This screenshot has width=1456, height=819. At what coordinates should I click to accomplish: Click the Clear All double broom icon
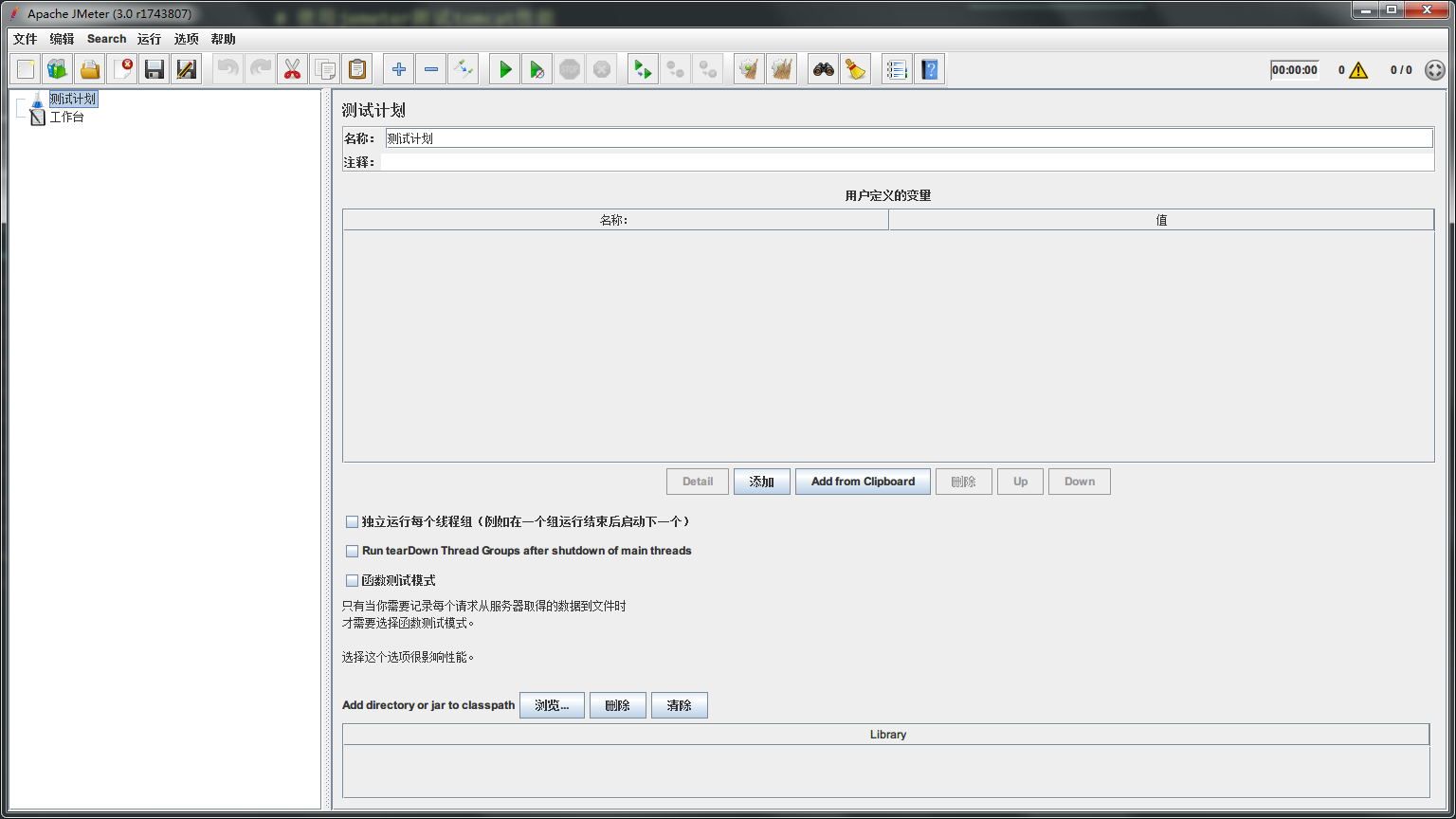point(781,69)
